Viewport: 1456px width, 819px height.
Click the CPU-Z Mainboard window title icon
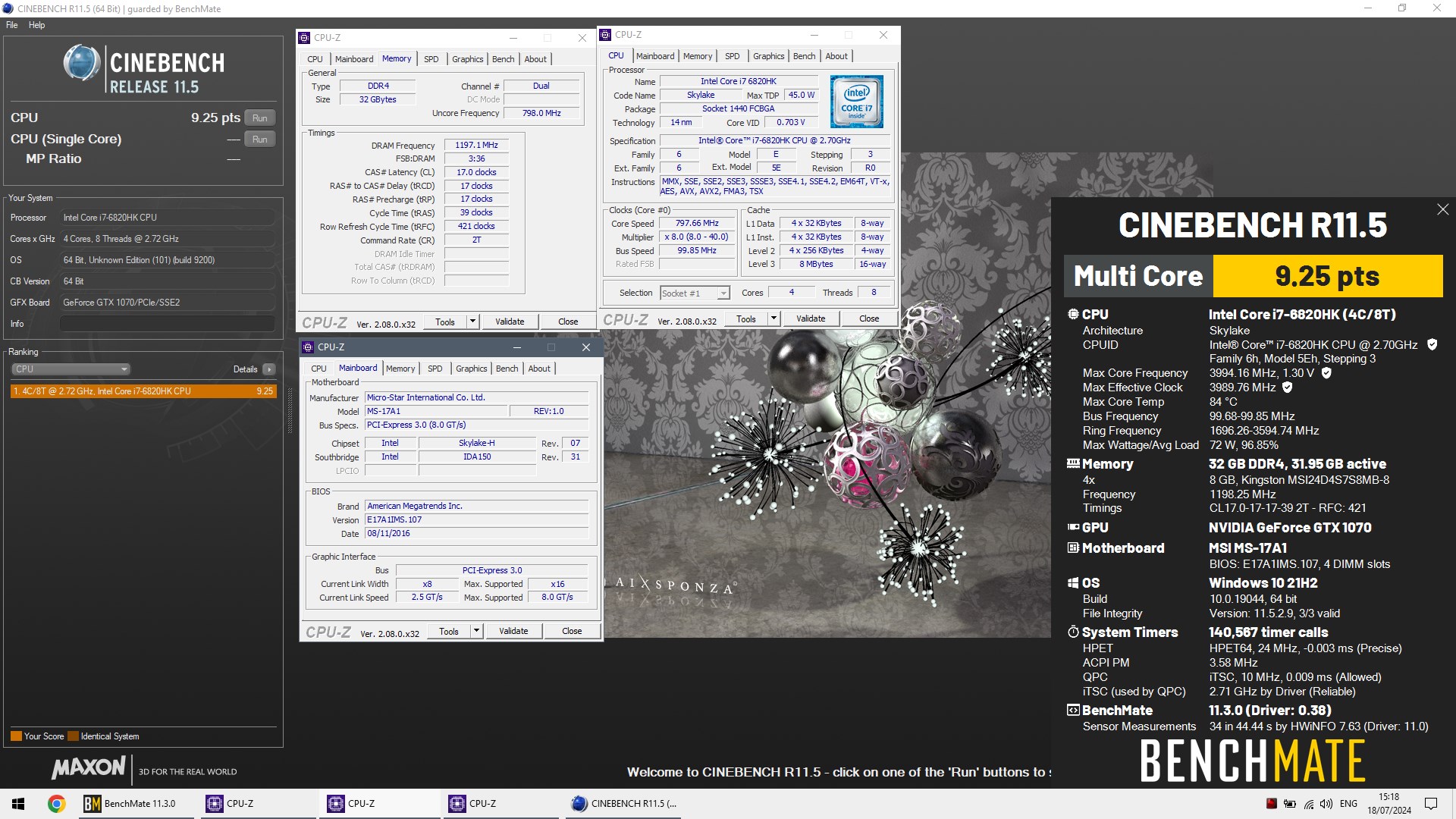tap(308, 347)
